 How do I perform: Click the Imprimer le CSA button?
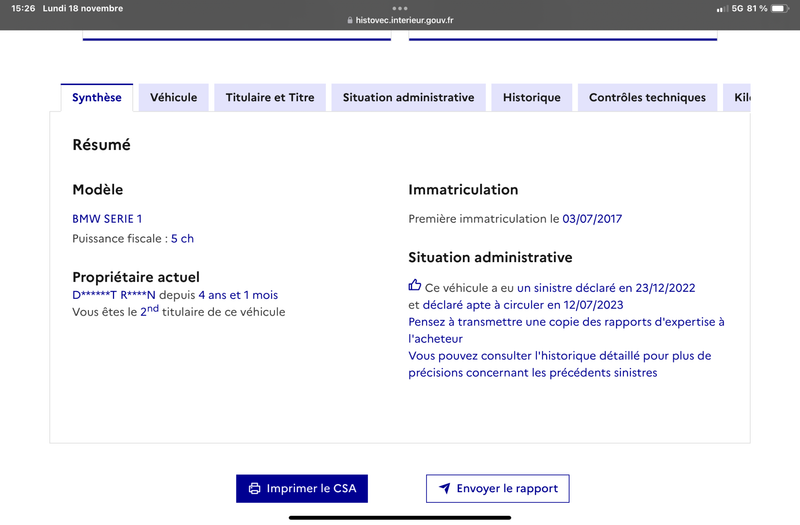[302, 488]
